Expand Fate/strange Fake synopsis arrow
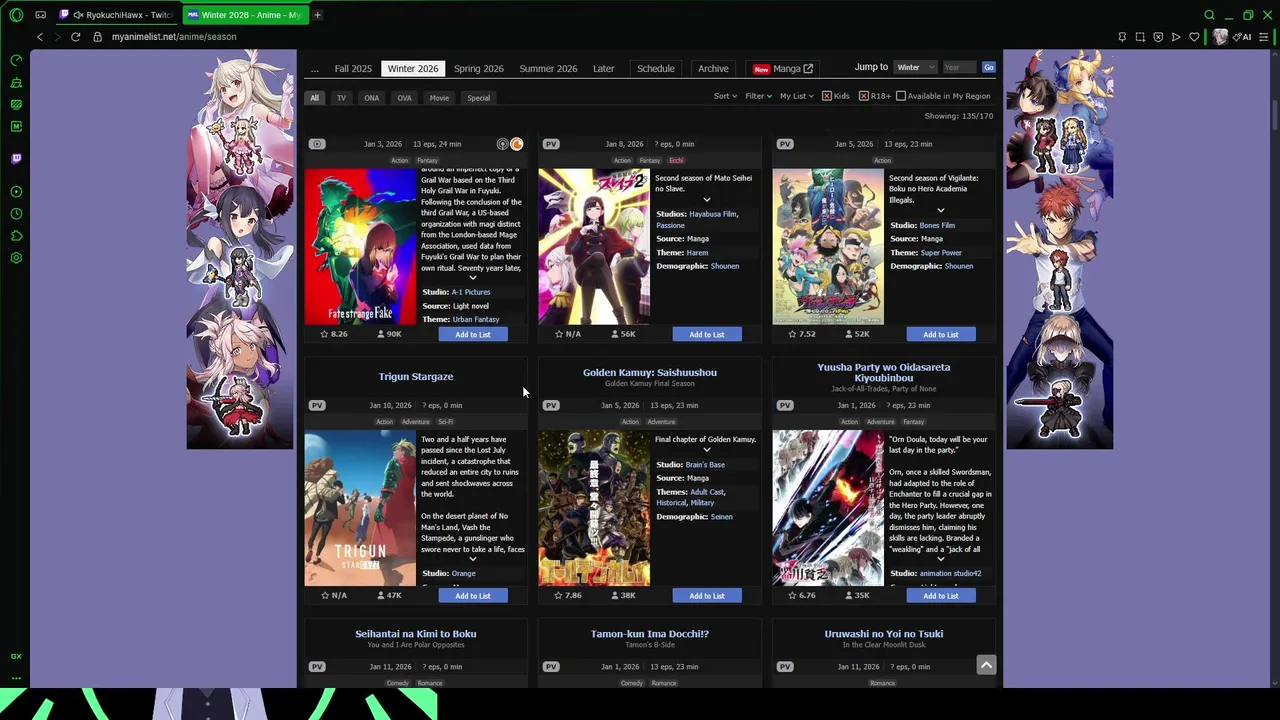 point(473,278)
